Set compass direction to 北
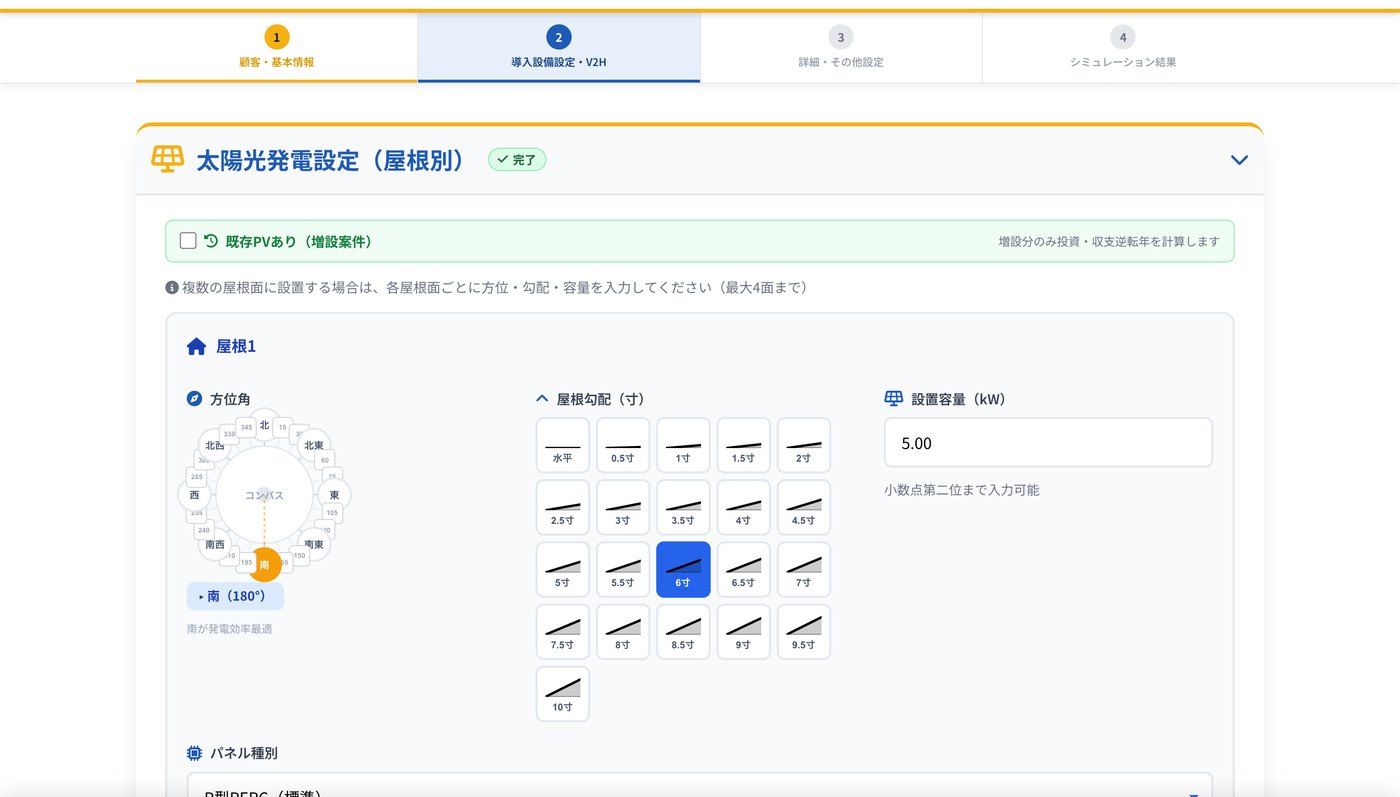This screenshot has height=797, width=1400. point(264,425)
